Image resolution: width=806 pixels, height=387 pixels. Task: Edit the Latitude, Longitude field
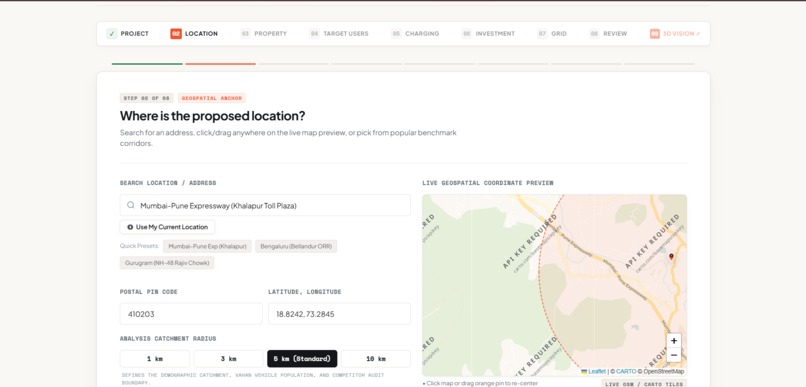(x=339, y=314)
